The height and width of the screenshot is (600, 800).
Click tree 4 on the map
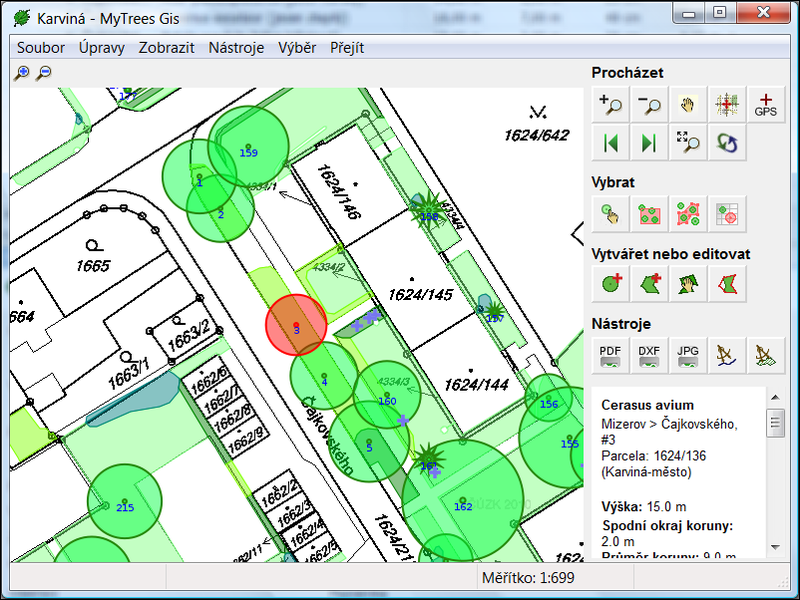tap(323, 376)
